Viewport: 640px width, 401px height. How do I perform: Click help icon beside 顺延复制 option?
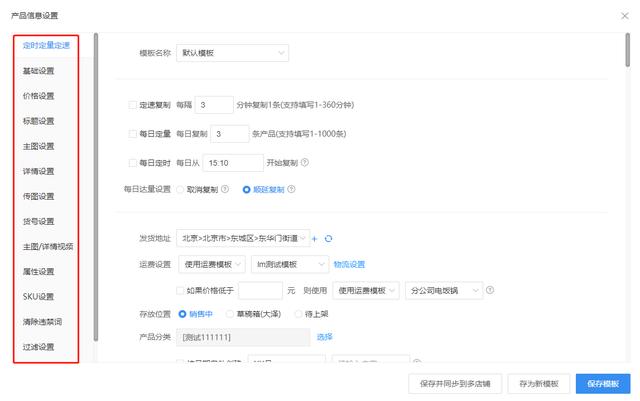[292, 187]
